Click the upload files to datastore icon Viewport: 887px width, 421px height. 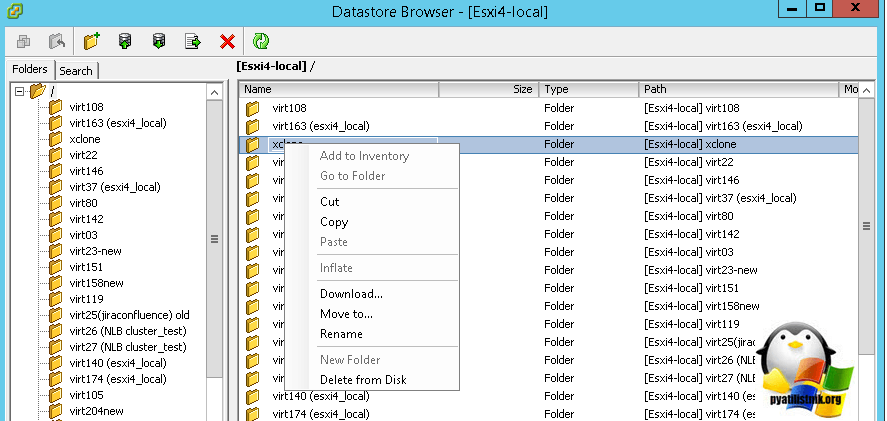(126, 41)
